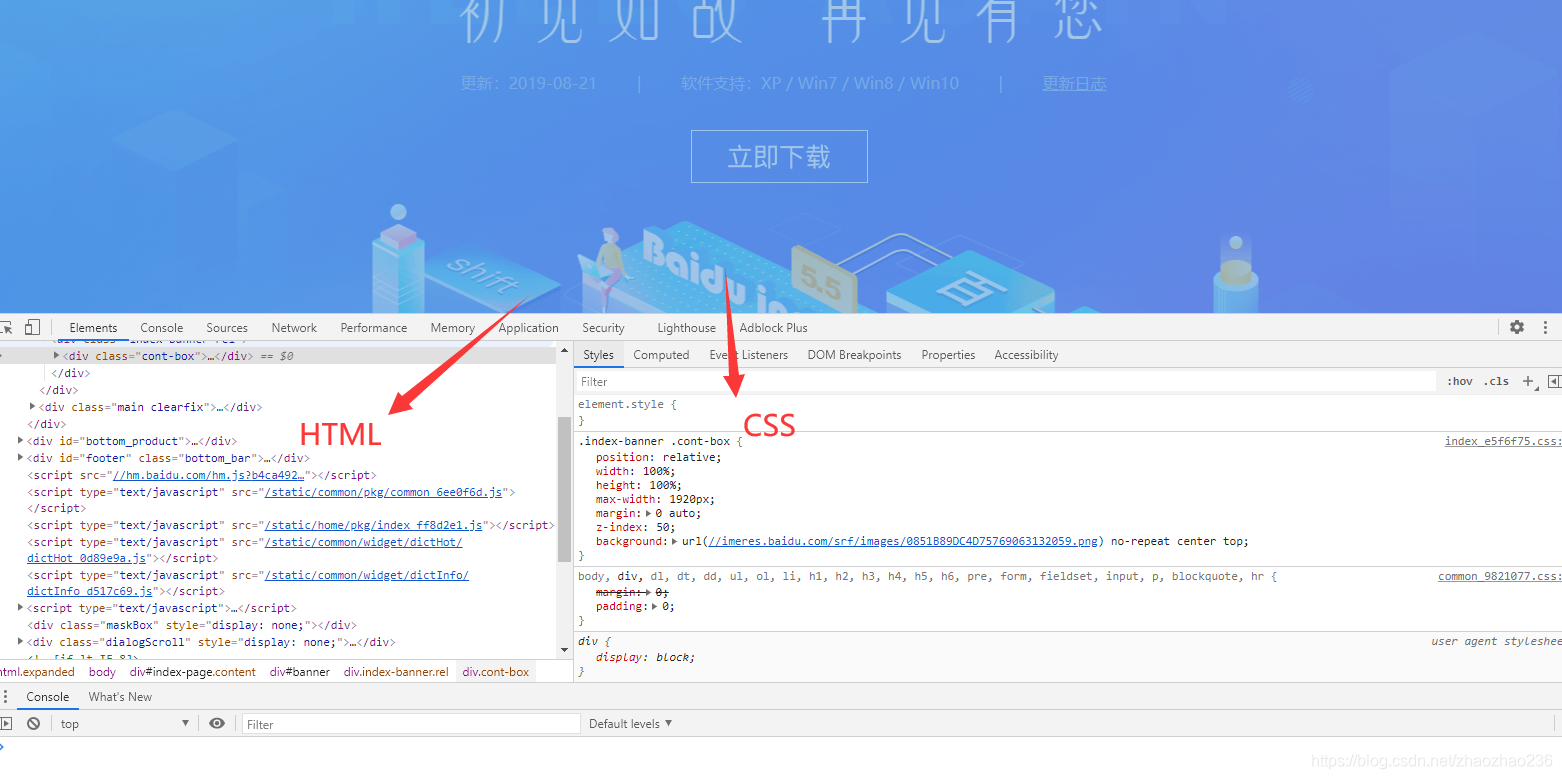The height and width of the screenshot is (779, 1562).
Task: Click the position: relative declaration
Action: [x=658, y=457]
